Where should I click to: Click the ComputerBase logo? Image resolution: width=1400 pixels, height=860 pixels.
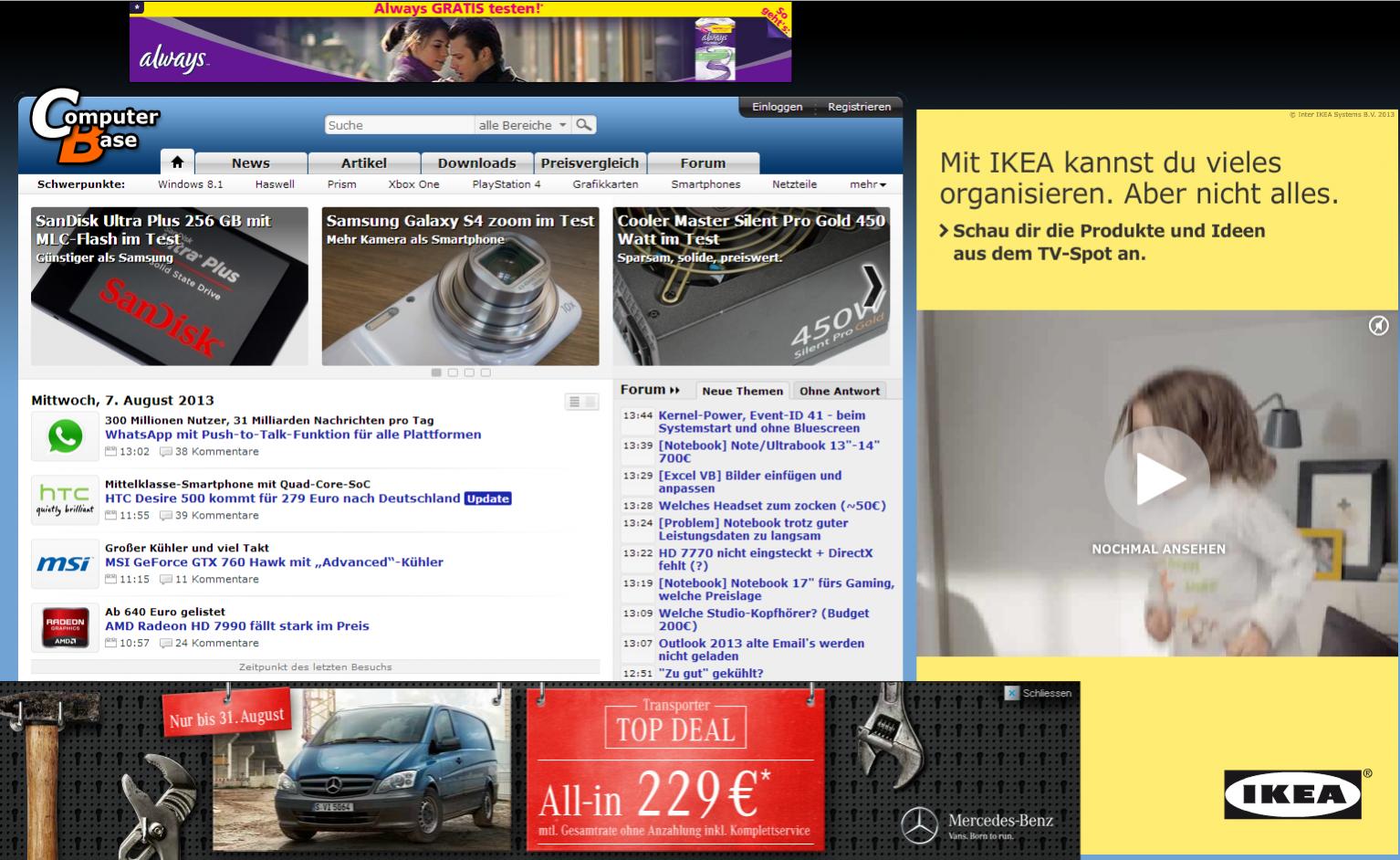(x=95, y=127)
